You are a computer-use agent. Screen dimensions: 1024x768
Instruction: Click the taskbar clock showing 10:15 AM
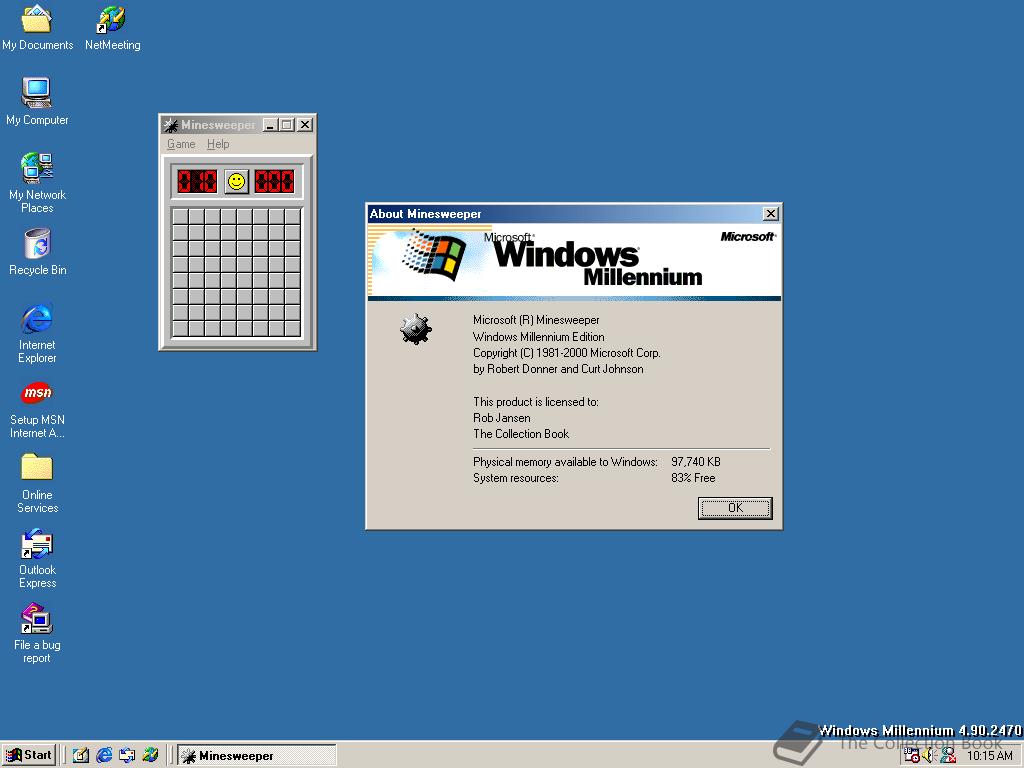(989, 756)
